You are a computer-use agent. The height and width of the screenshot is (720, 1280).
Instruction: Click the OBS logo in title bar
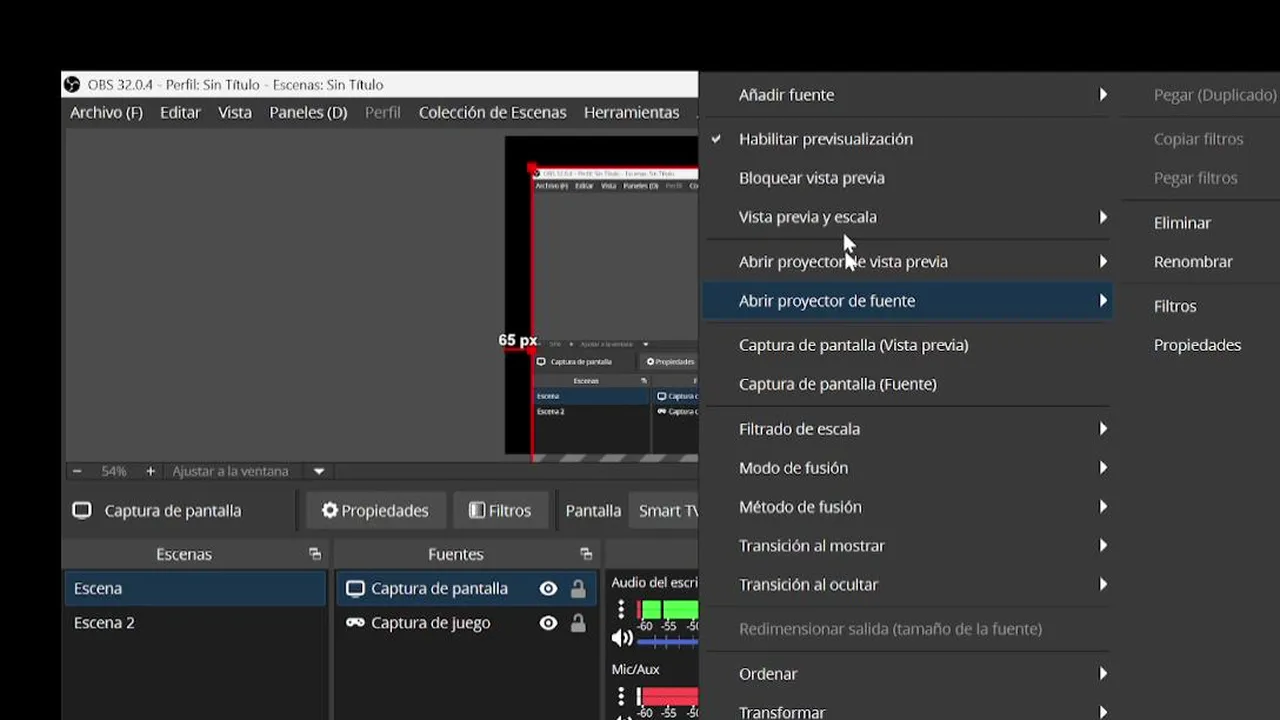click(x=72, y=85)
